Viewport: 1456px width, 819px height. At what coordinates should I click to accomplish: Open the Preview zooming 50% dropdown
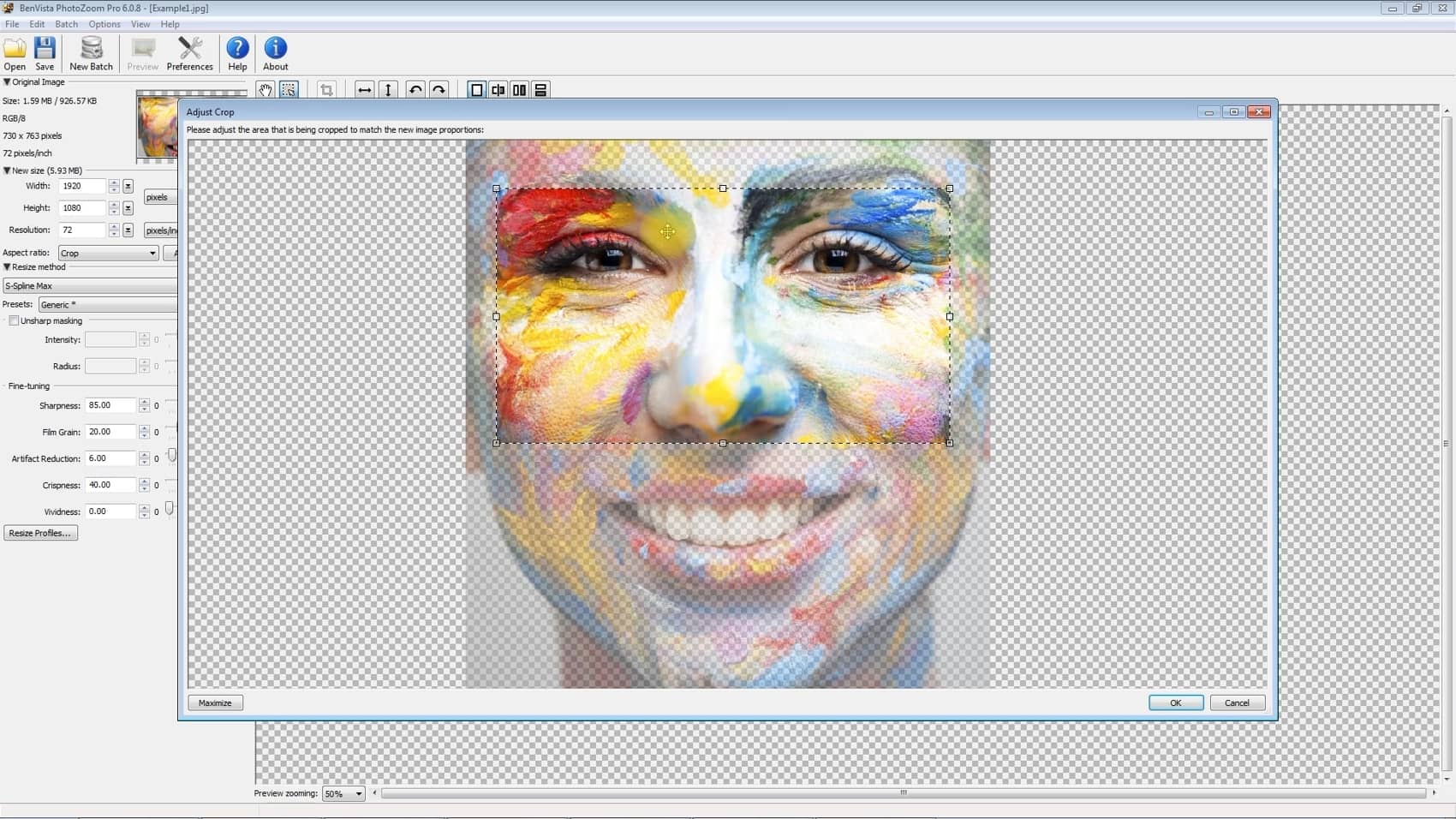[343, 794]
